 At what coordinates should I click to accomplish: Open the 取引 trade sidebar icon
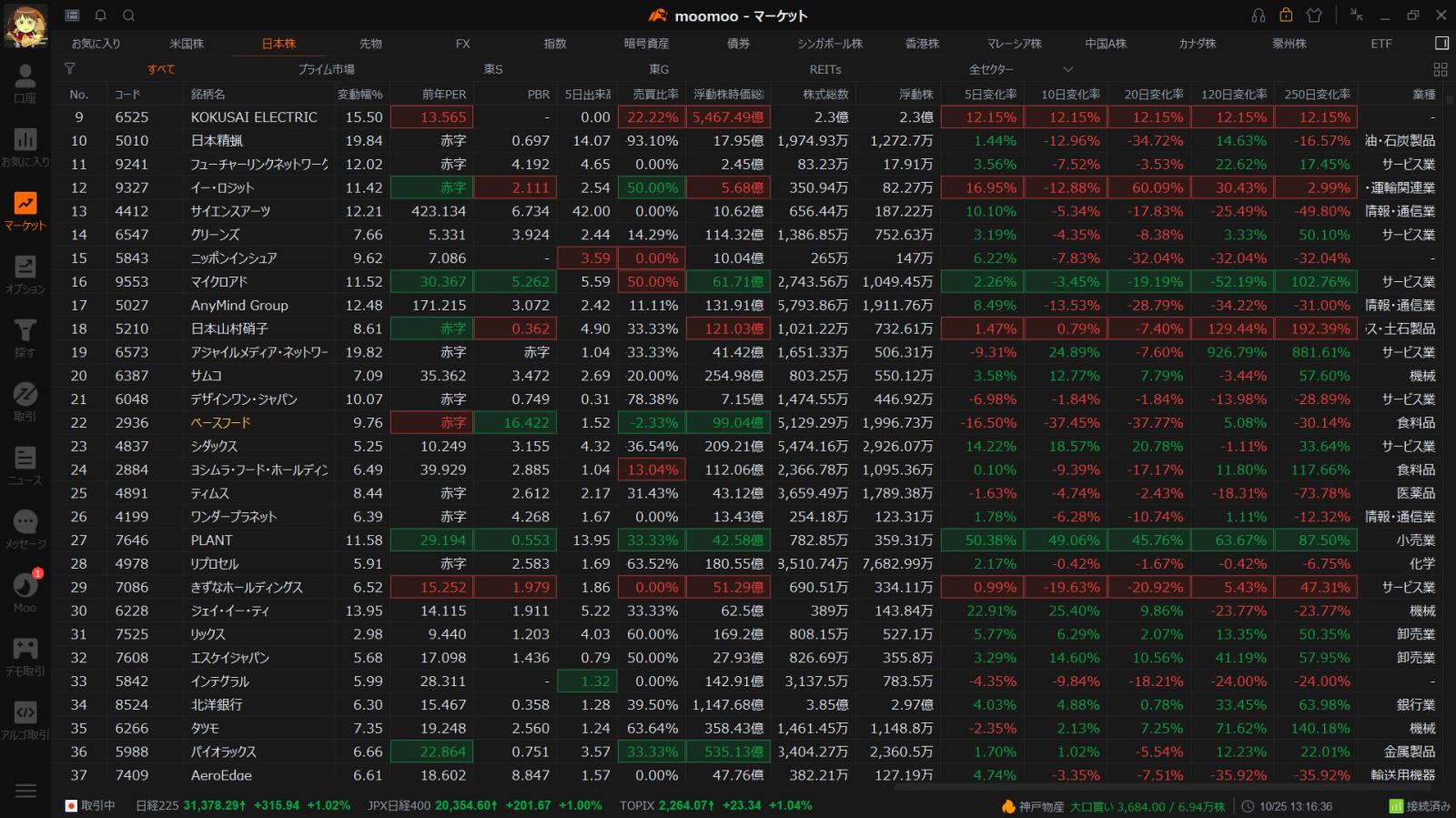tap(25, 402)
